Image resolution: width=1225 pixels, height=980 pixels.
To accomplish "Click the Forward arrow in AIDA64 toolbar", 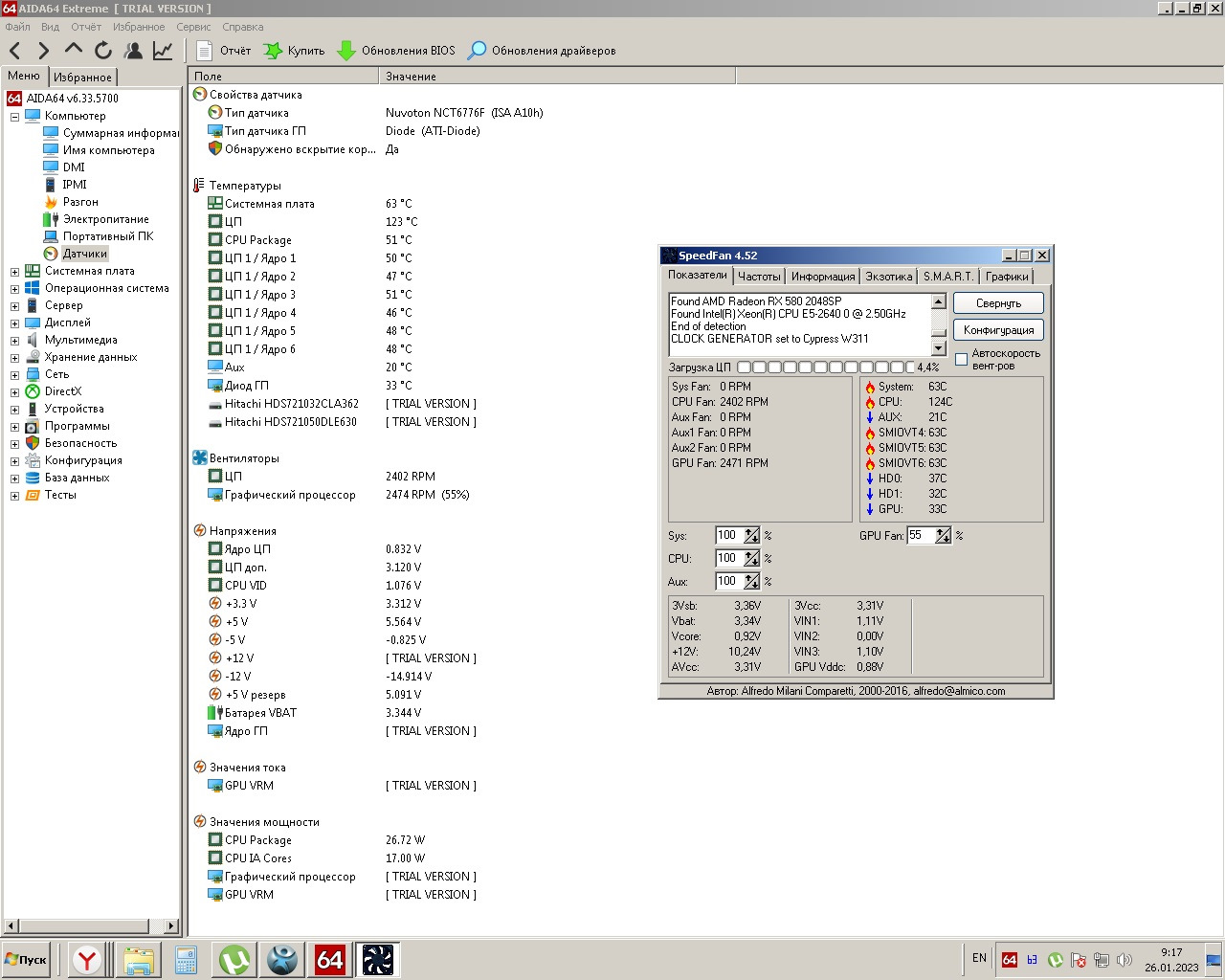I will [x=44, y=51].
